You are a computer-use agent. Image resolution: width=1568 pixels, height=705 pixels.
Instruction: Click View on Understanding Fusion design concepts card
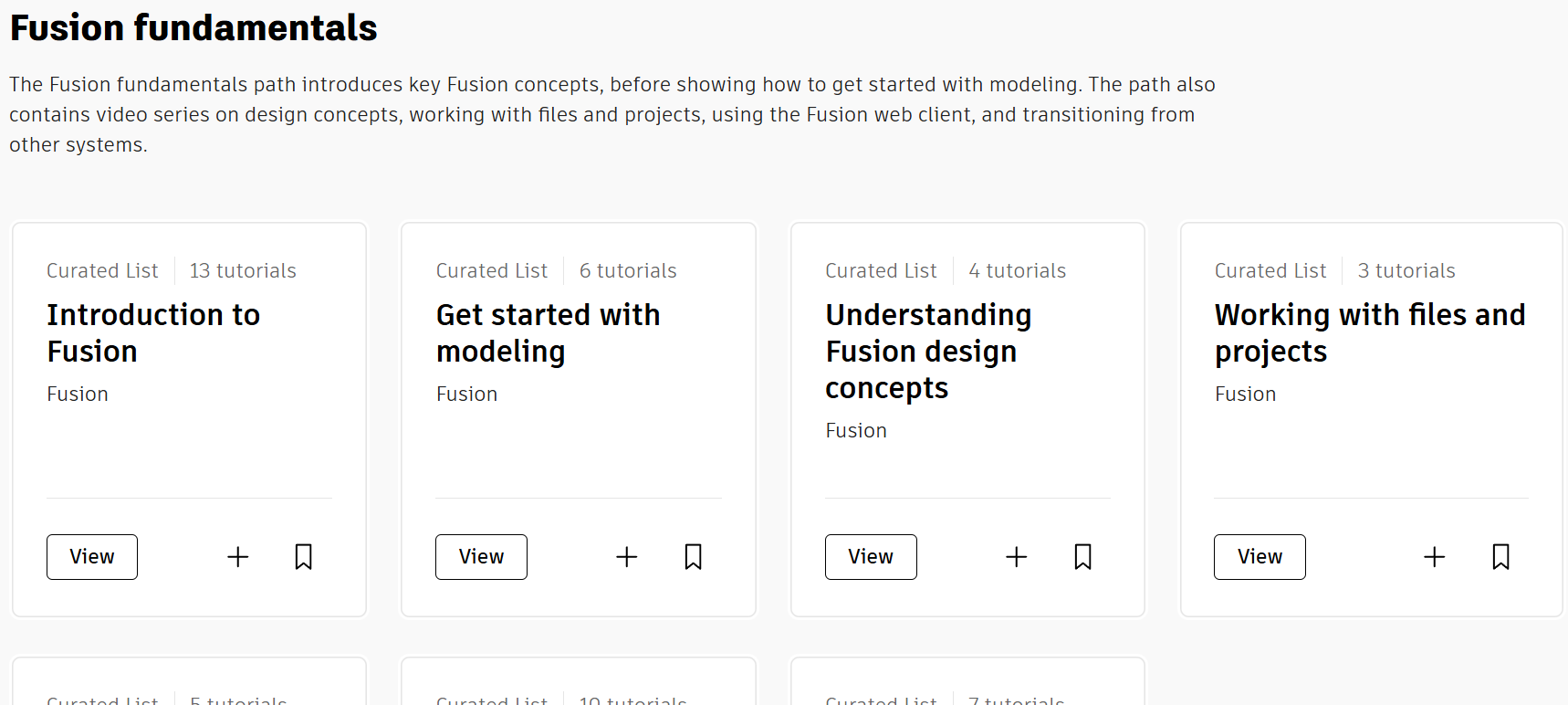tap(871, 557)
